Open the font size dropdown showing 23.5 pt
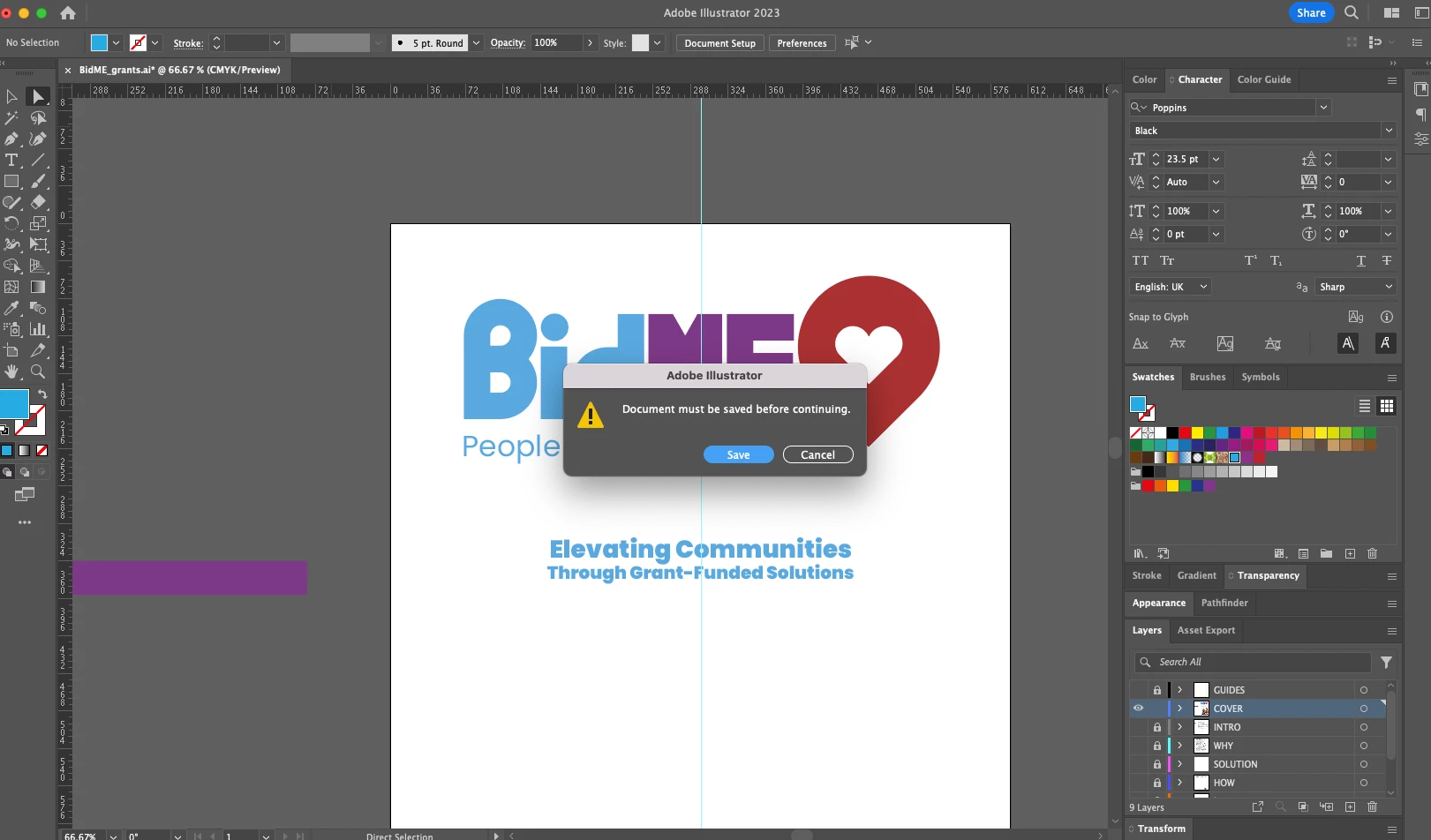Image resolution: width=1431 pixels, height=840 pixels. coord(1216,160)
